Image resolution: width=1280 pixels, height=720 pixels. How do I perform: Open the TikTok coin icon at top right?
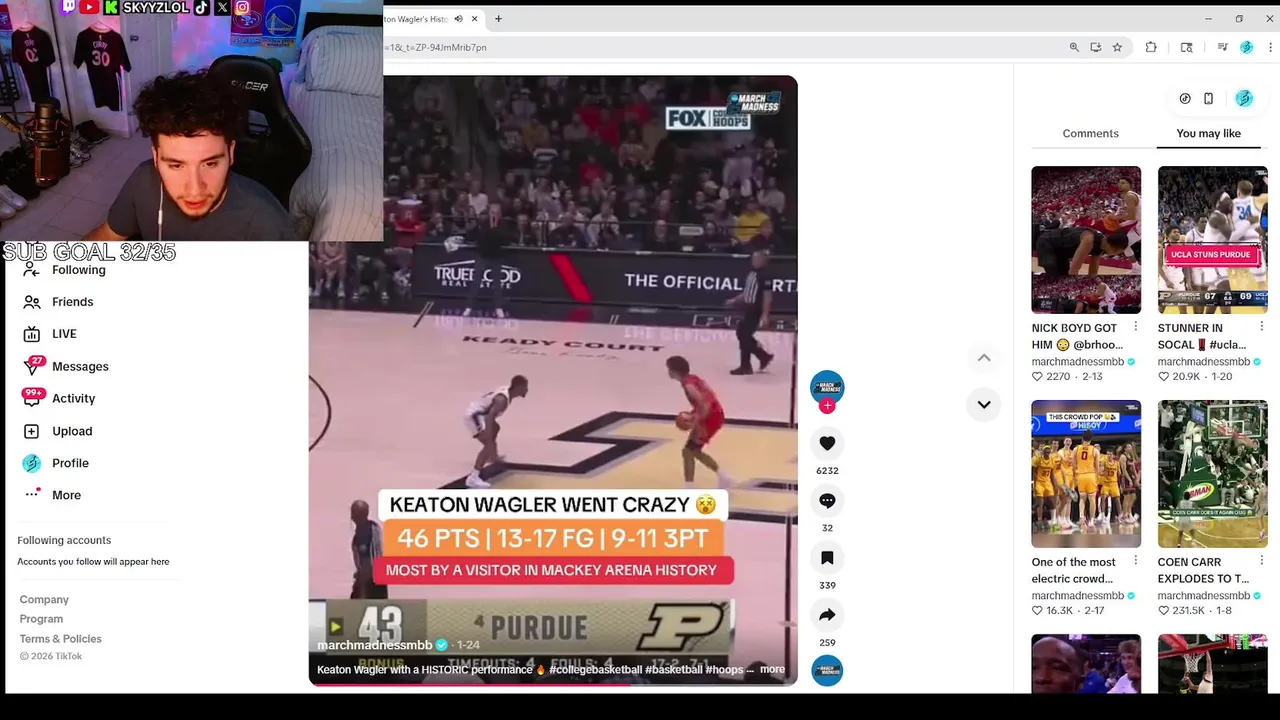pos(1185,98)
